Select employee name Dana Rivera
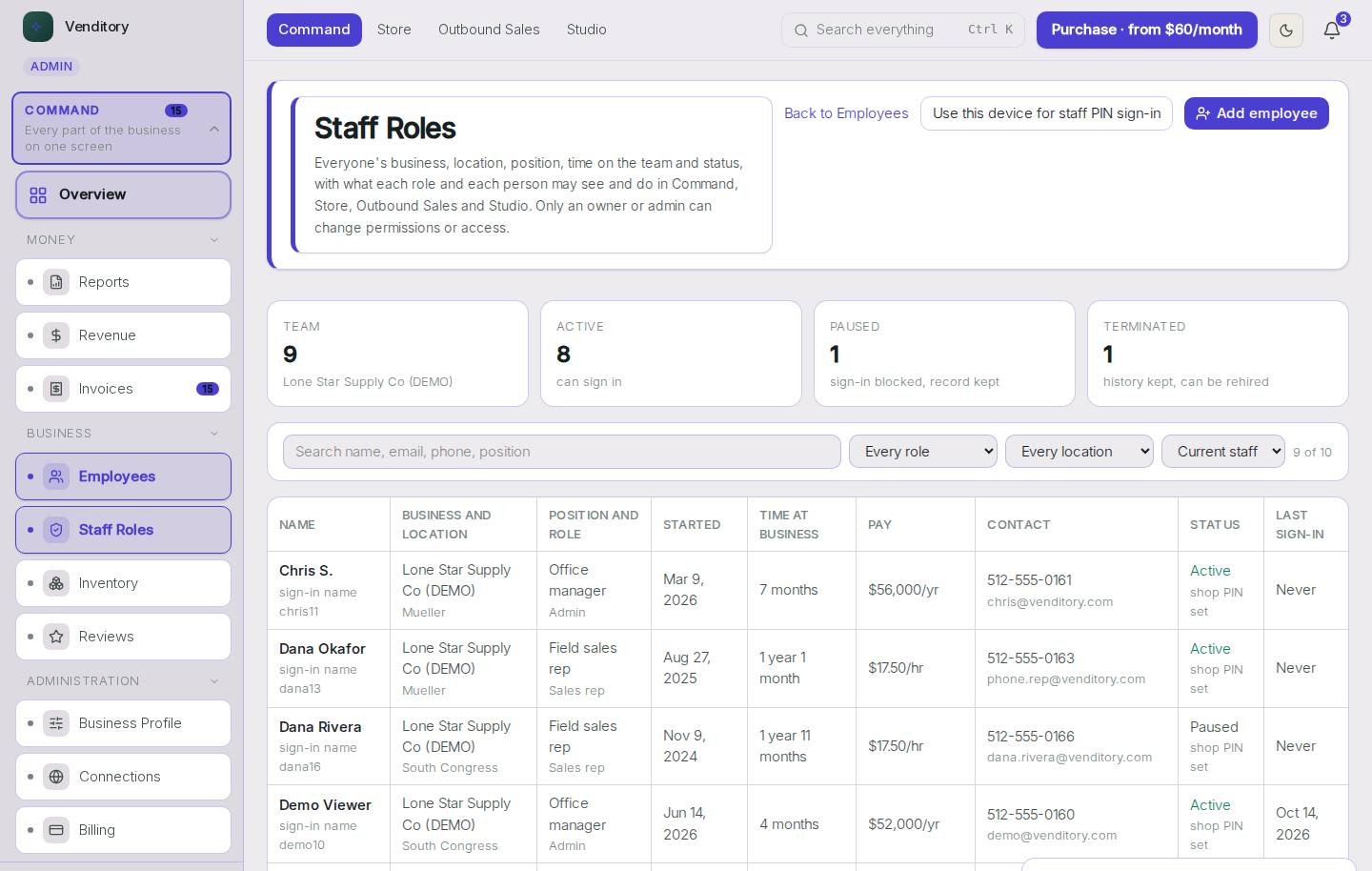The height and width of the screenshot is (871, 1372). click(x=320, y=727)
